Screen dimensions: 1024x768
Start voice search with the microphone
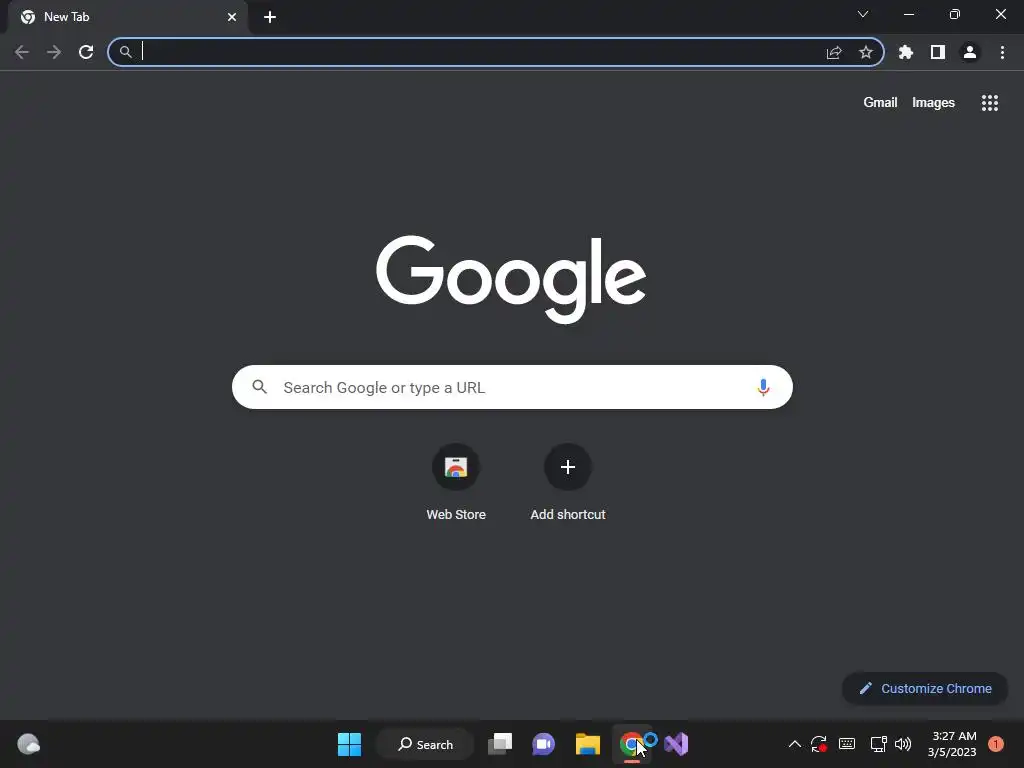coord(763,387)
